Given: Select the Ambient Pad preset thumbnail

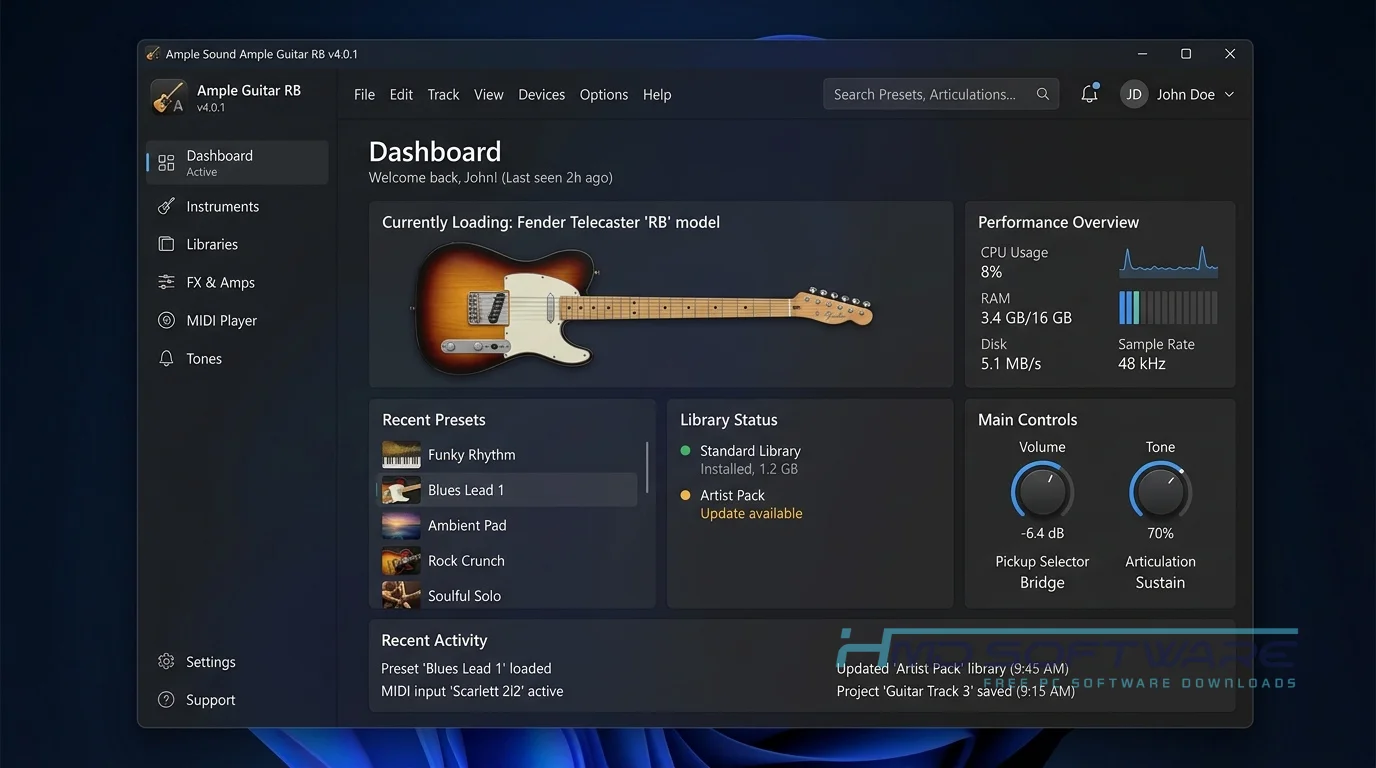Looking at the screenshot, I should pos(401,525).
